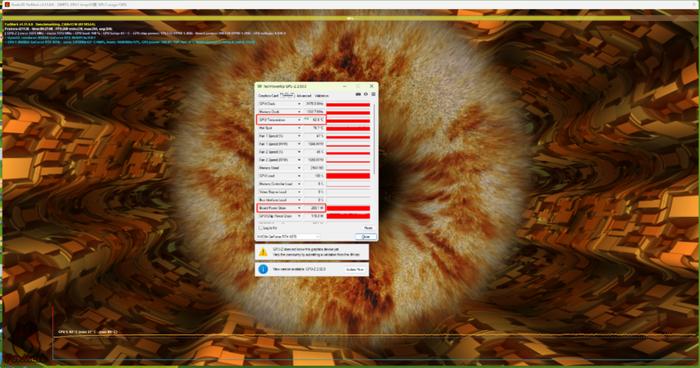Viewport: 700px width, 368px height.
Task: Open the GPU Temperature sensor dropdown arrow
Action: [x=299, y=120]
